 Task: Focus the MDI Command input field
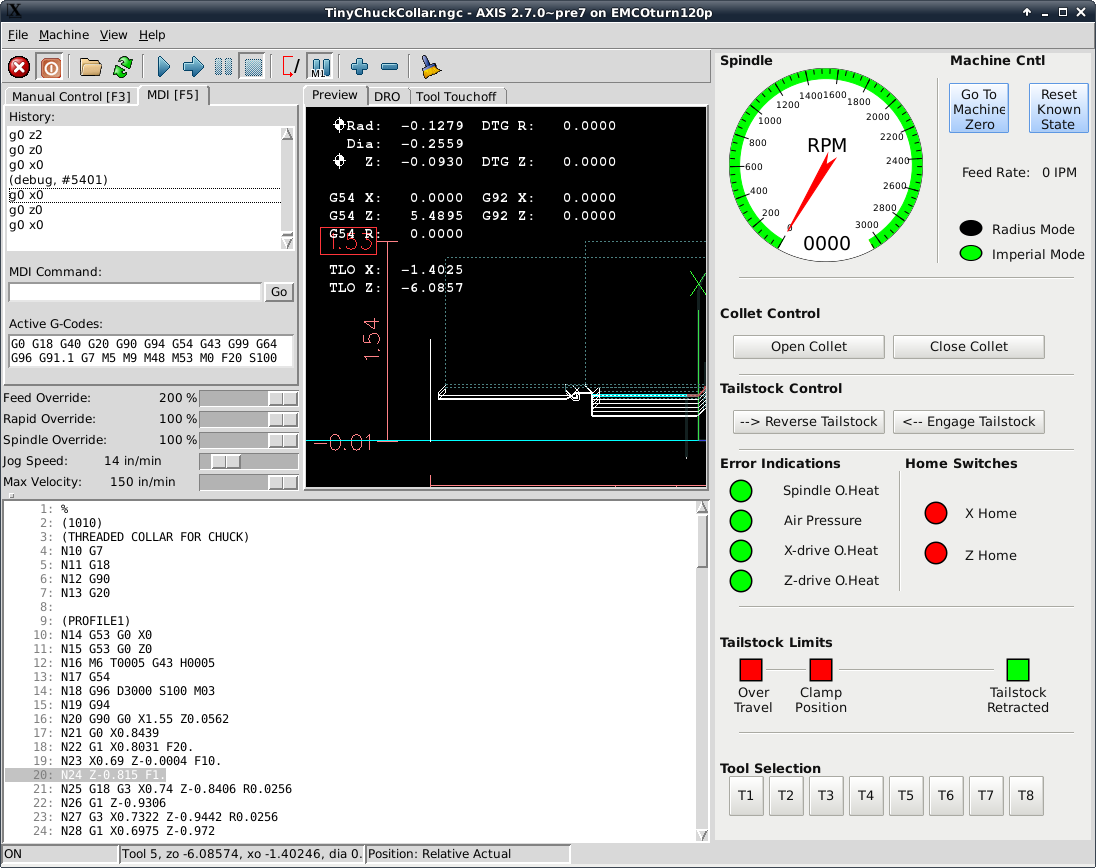coord(135,292)
